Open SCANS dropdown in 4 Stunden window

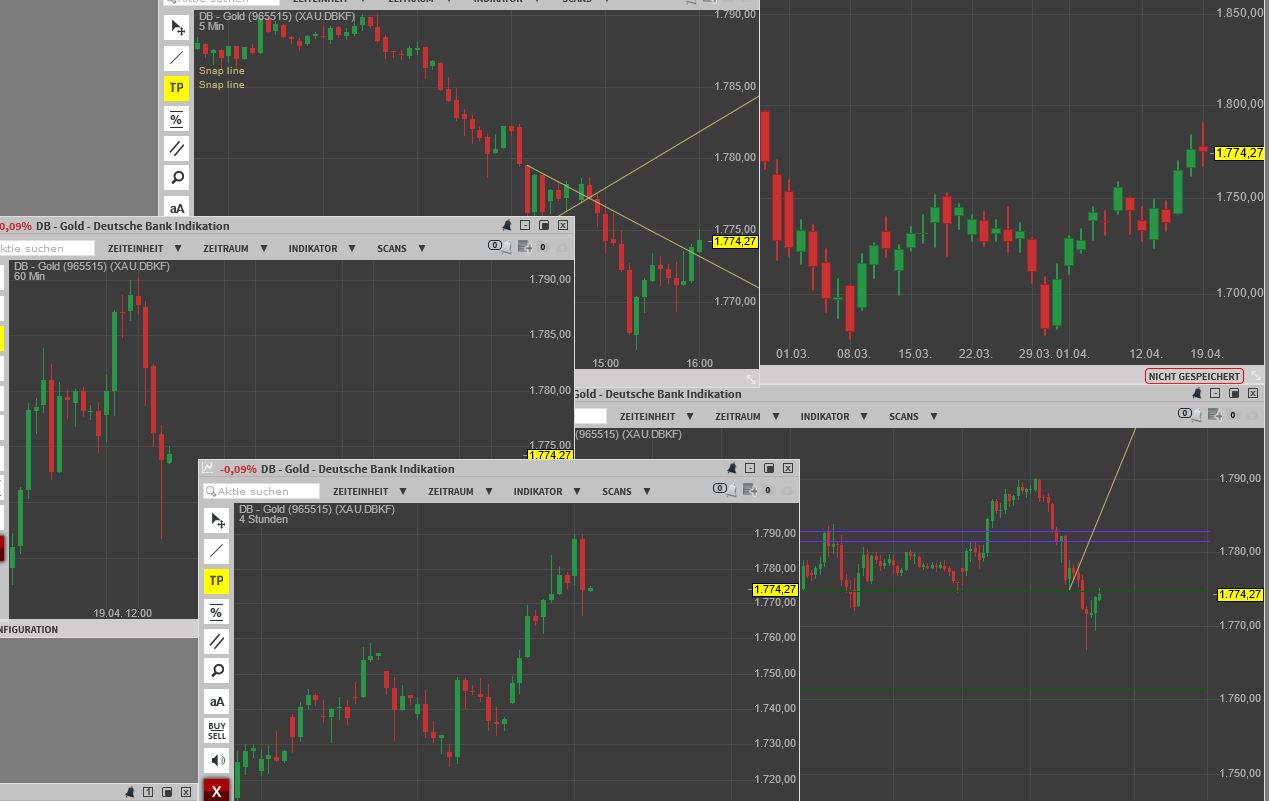[626, 491]
